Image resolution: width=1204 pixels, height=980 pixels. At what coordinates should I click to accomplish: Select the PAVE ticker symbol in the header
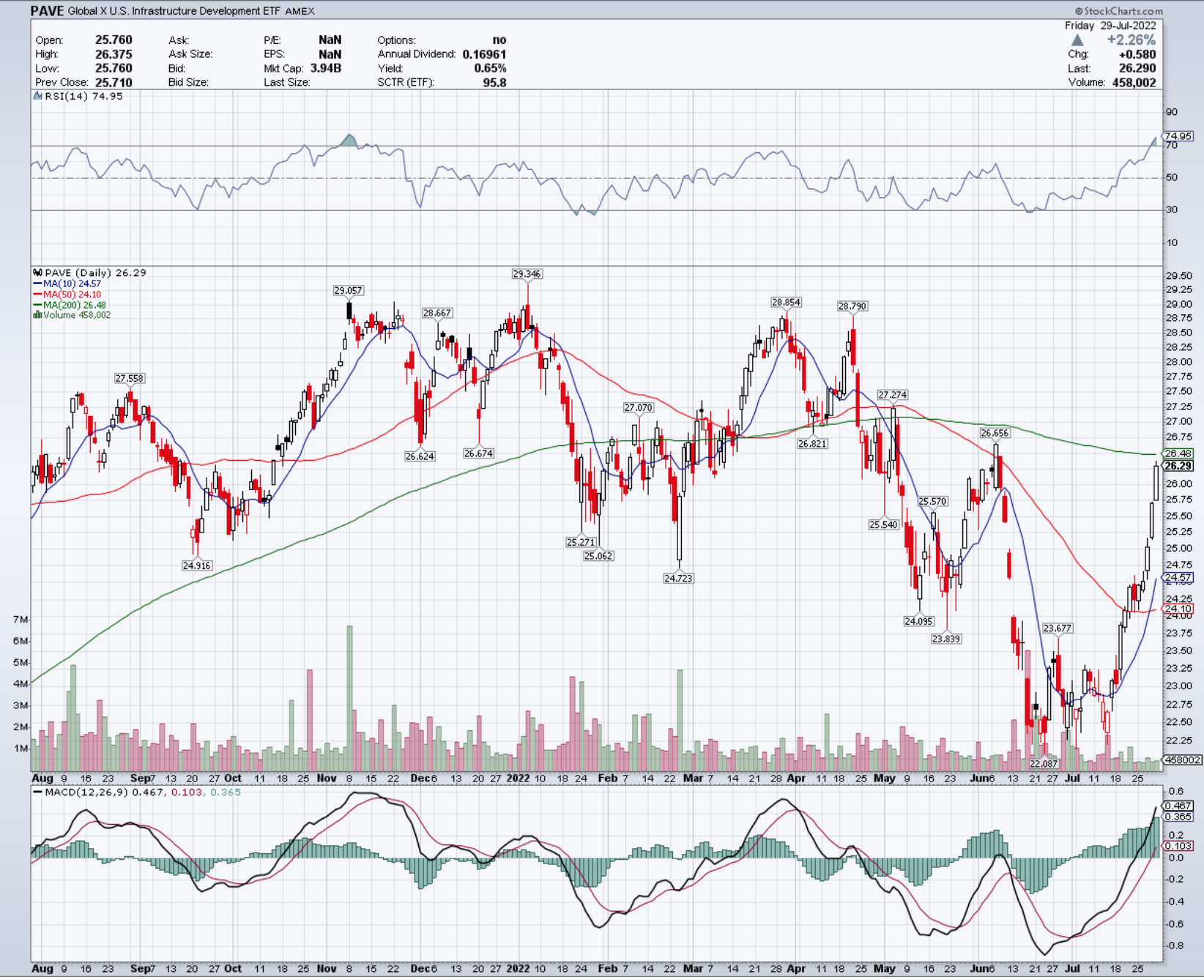[x=48, y=10]
